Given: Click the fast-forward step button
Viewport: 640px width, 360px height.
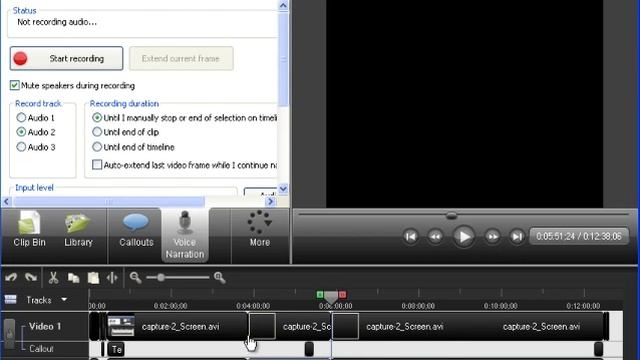Looking at the screenshot, I should point(493,237).
